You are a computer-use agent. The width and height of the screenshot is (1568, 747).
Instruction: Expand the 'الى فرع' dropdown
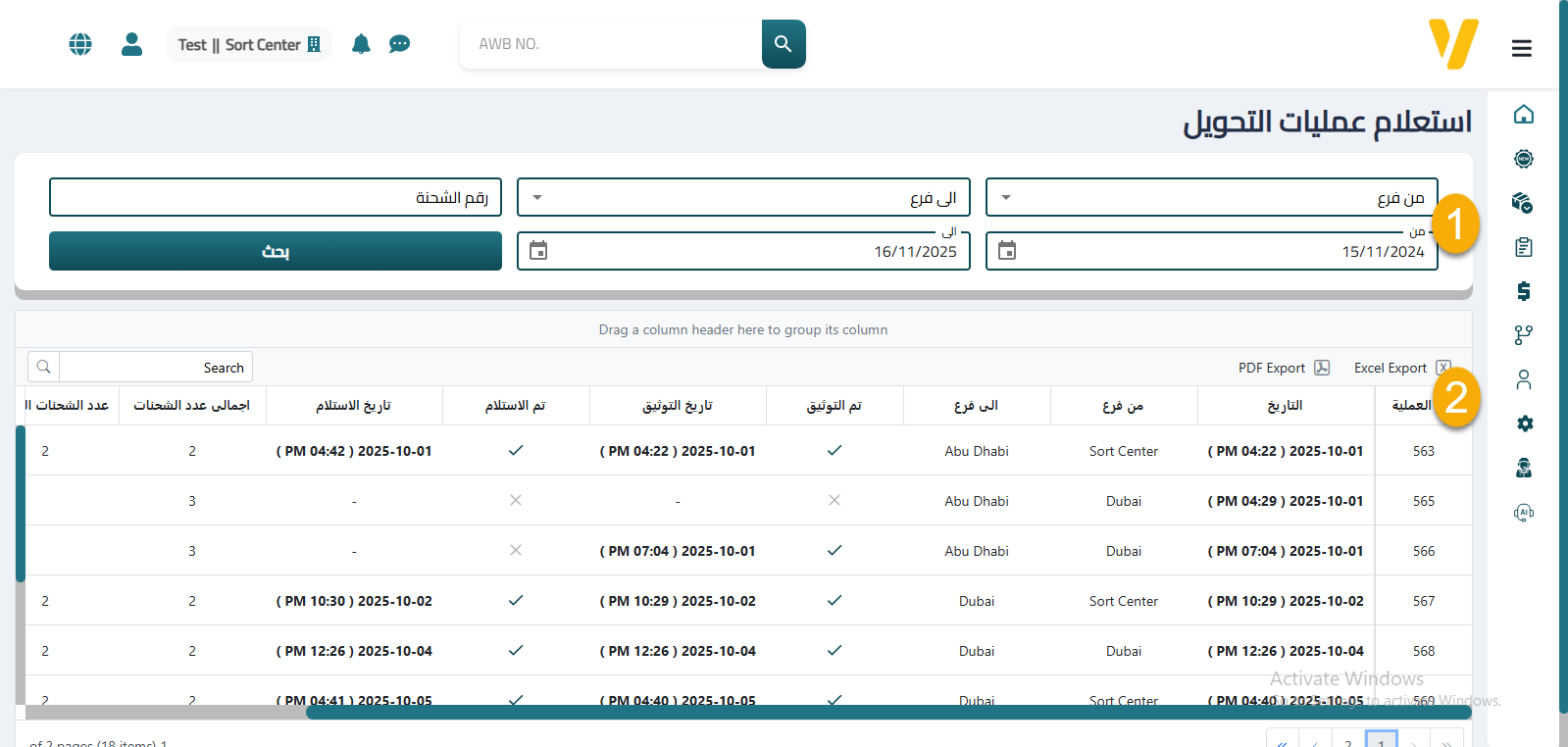(x=537, y=197)
